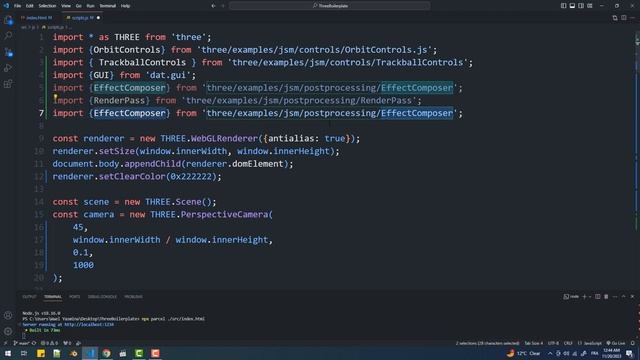
Task: Open the Search view in activity bar
Action: (x=8, y=36)
